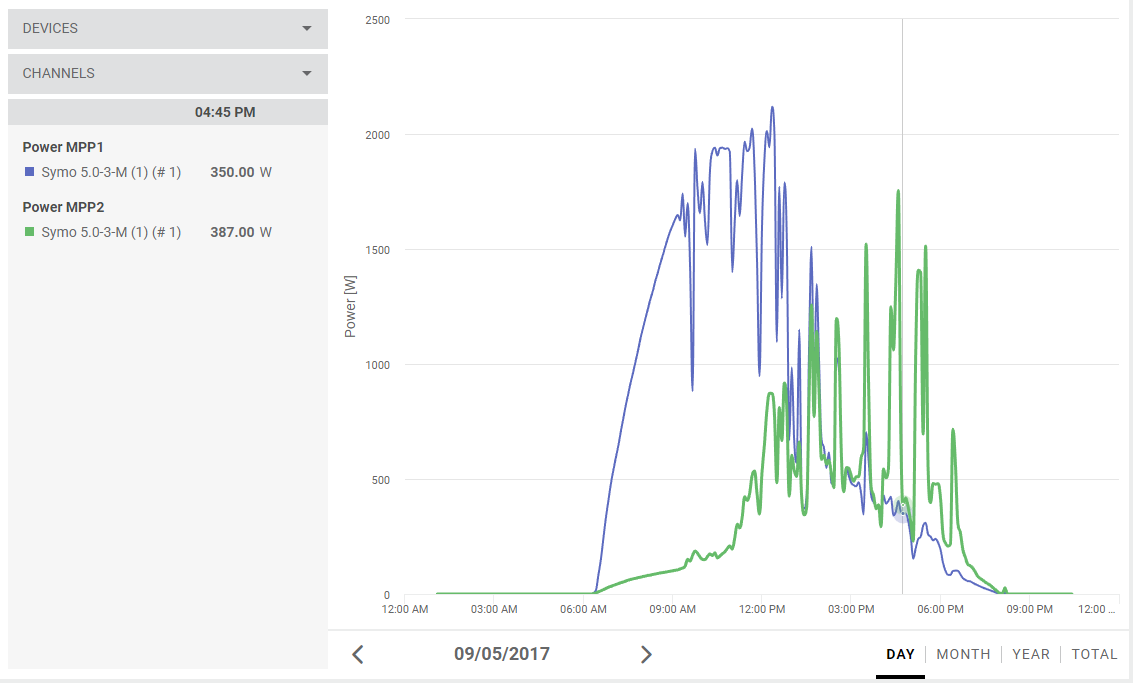Open the CHANNELS panel header

pos(168,74)
